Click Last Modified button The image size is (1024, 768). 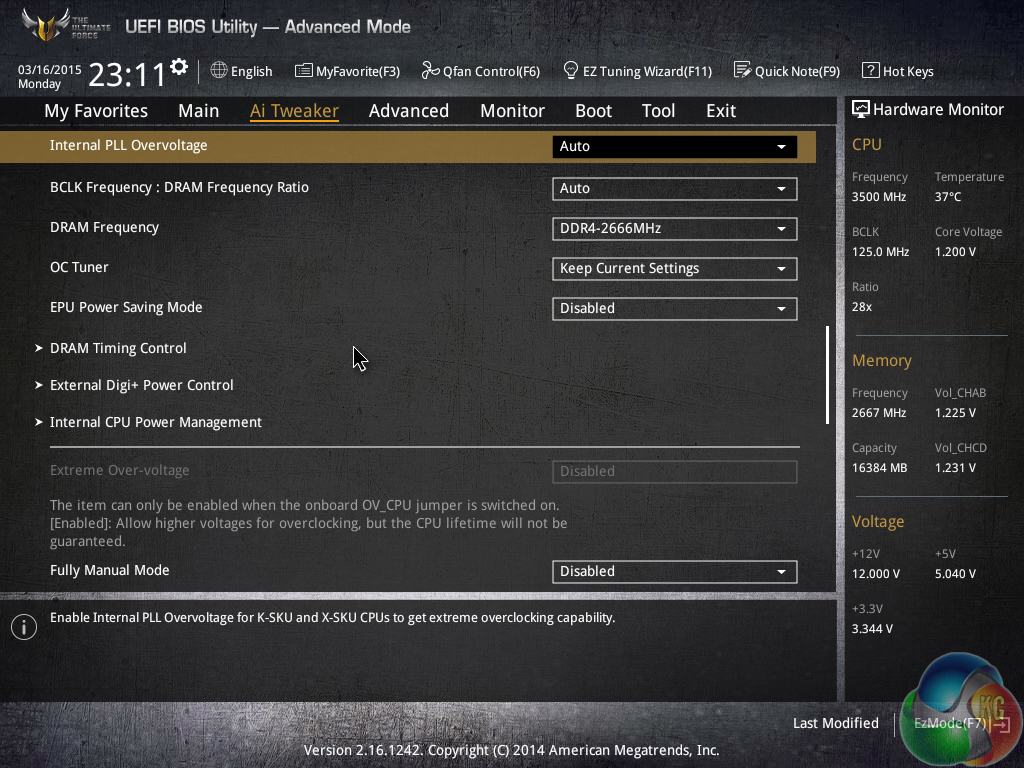[836, 724]
